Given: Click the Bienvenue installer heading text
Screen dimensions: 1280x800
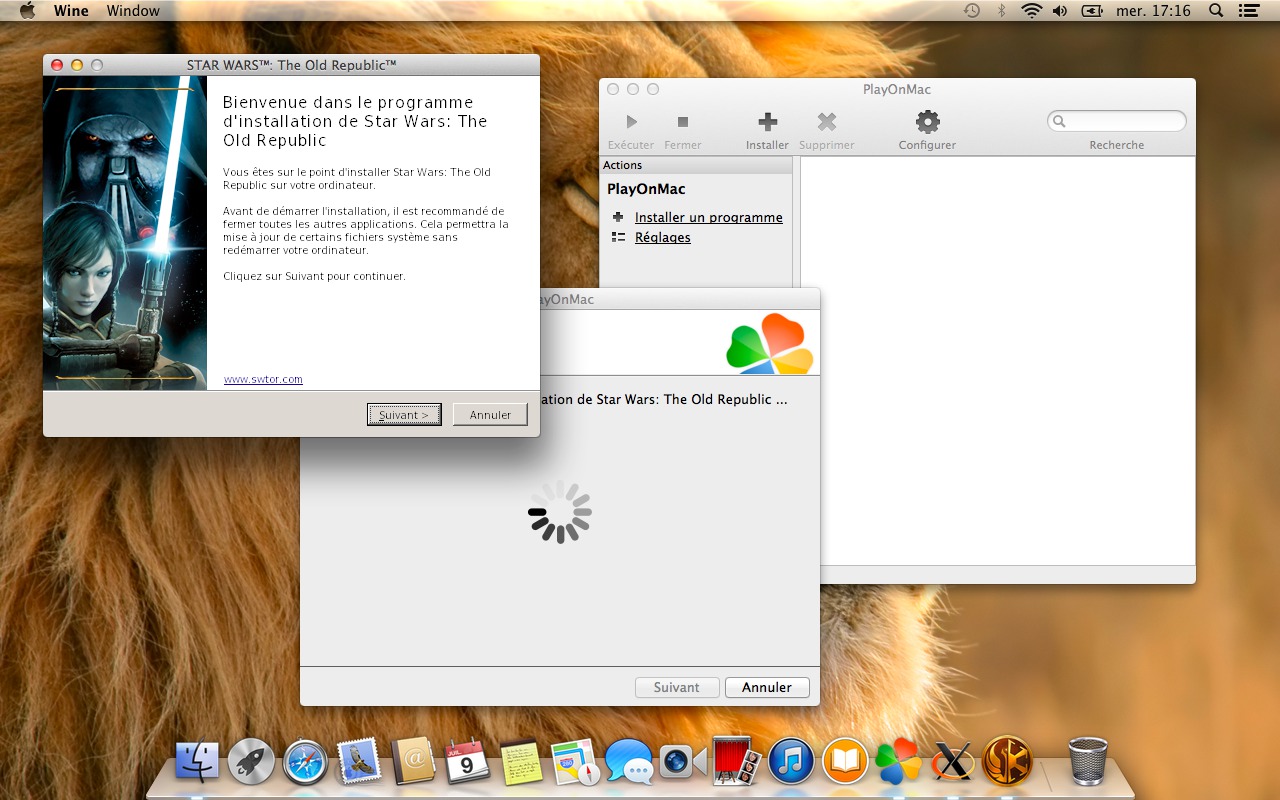Looking at the screenshot, I should [355, 121].
